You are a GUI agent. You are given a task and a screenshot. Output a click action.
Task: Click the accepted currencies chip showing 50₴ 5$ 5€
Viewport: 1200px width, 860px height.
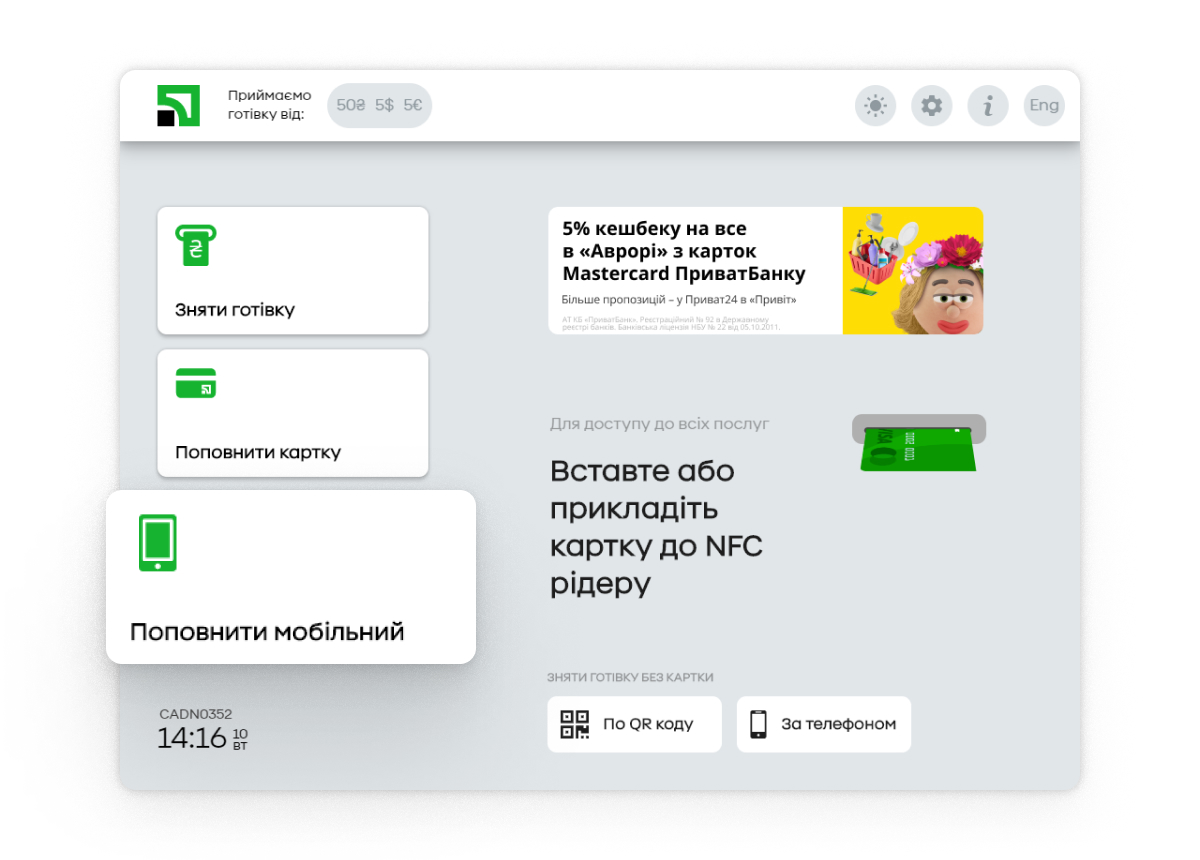click(379, 105)
